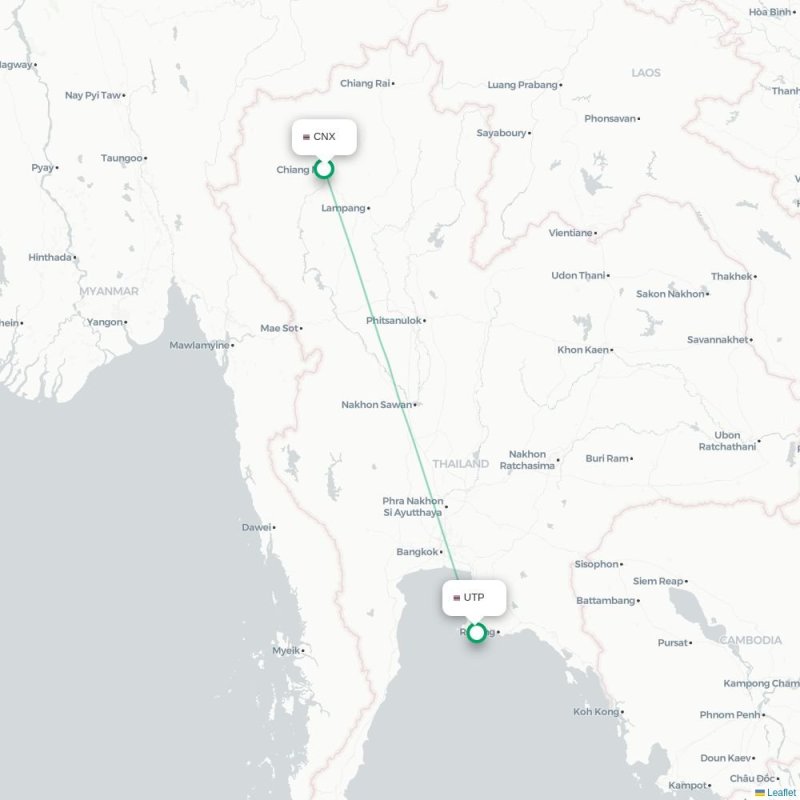Click the Phnom Penh city label

[730, 715]
